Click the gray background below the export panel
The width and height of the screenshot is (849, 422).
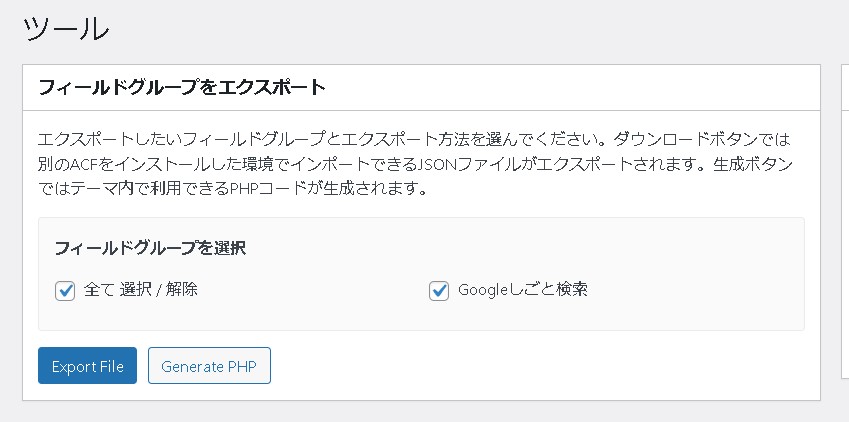click(x=420, y=412)
